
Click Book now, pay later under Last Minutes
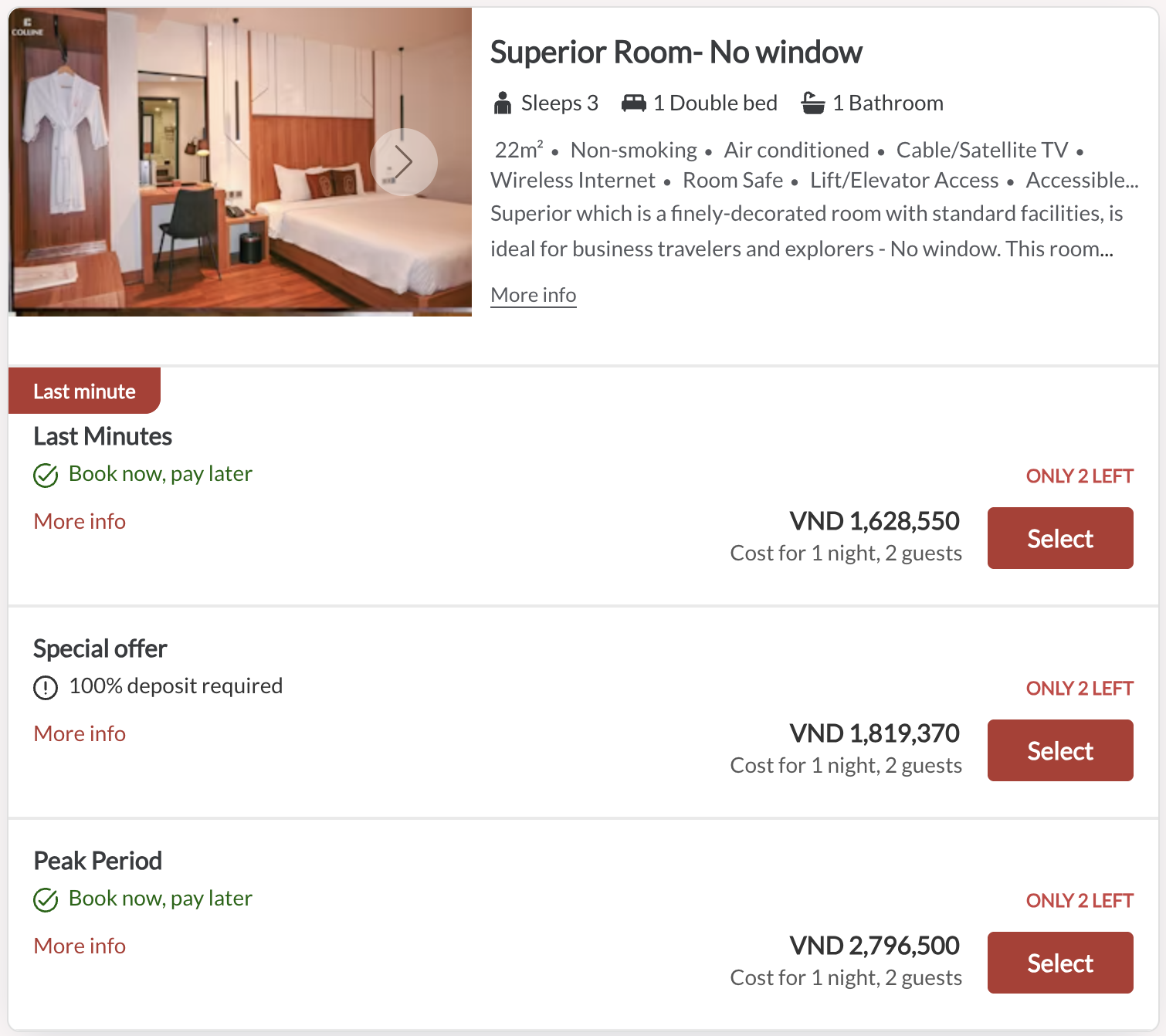tap(160, 474)
